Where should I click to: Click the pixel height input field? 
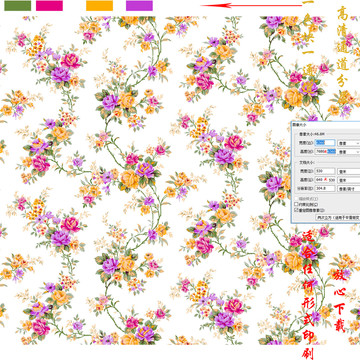tap(325, 151)
